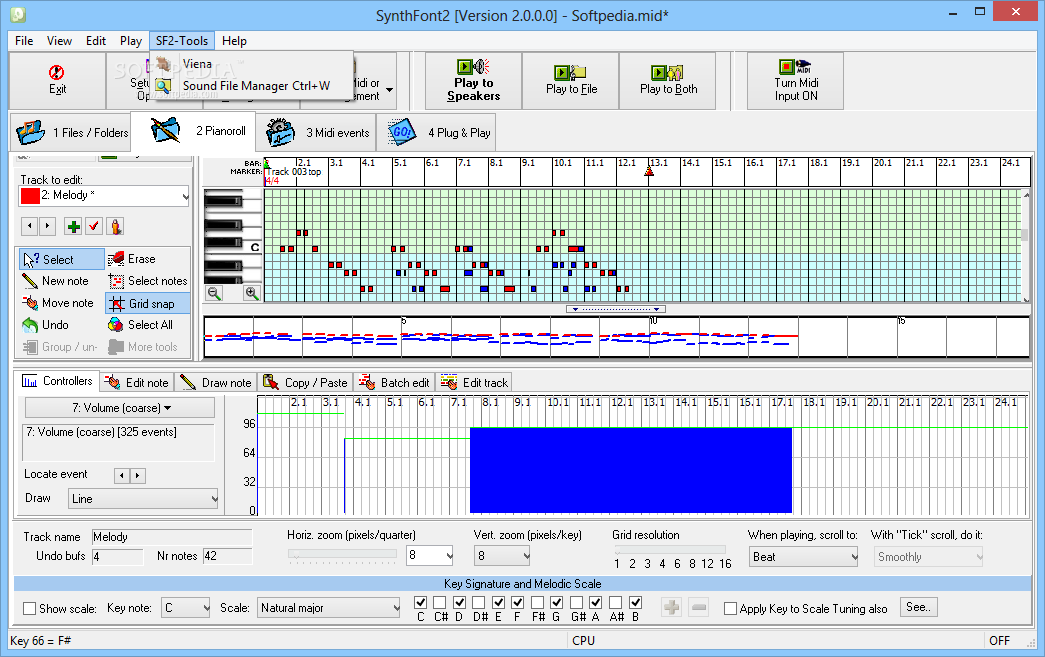Adjust the Horiz. zoom slider
Image resolution: width=1045 pixels, height=657 pixels.
pos(343,554)
